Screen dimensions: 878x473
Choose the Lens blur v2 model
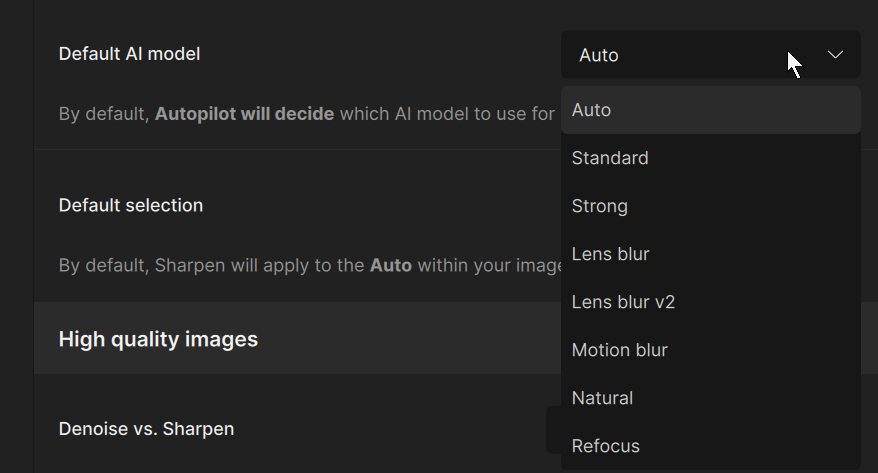pos(623,302)
